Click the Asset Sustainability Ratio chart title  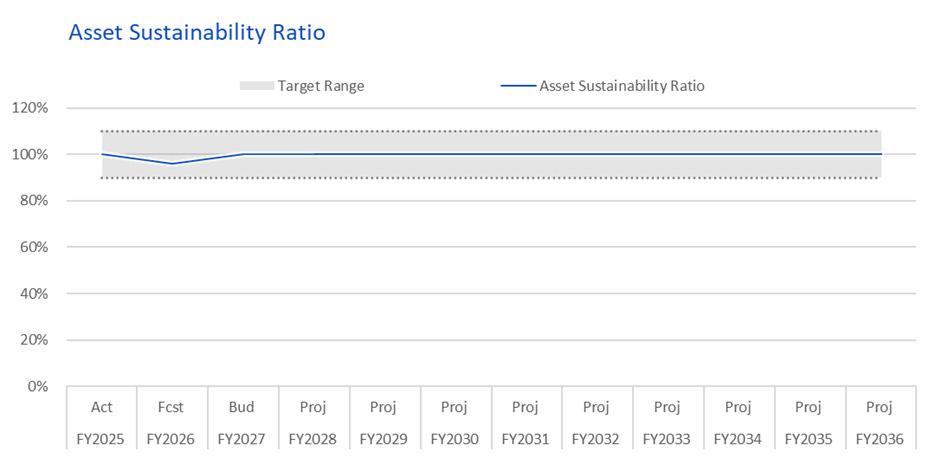[x=197, y=32]
